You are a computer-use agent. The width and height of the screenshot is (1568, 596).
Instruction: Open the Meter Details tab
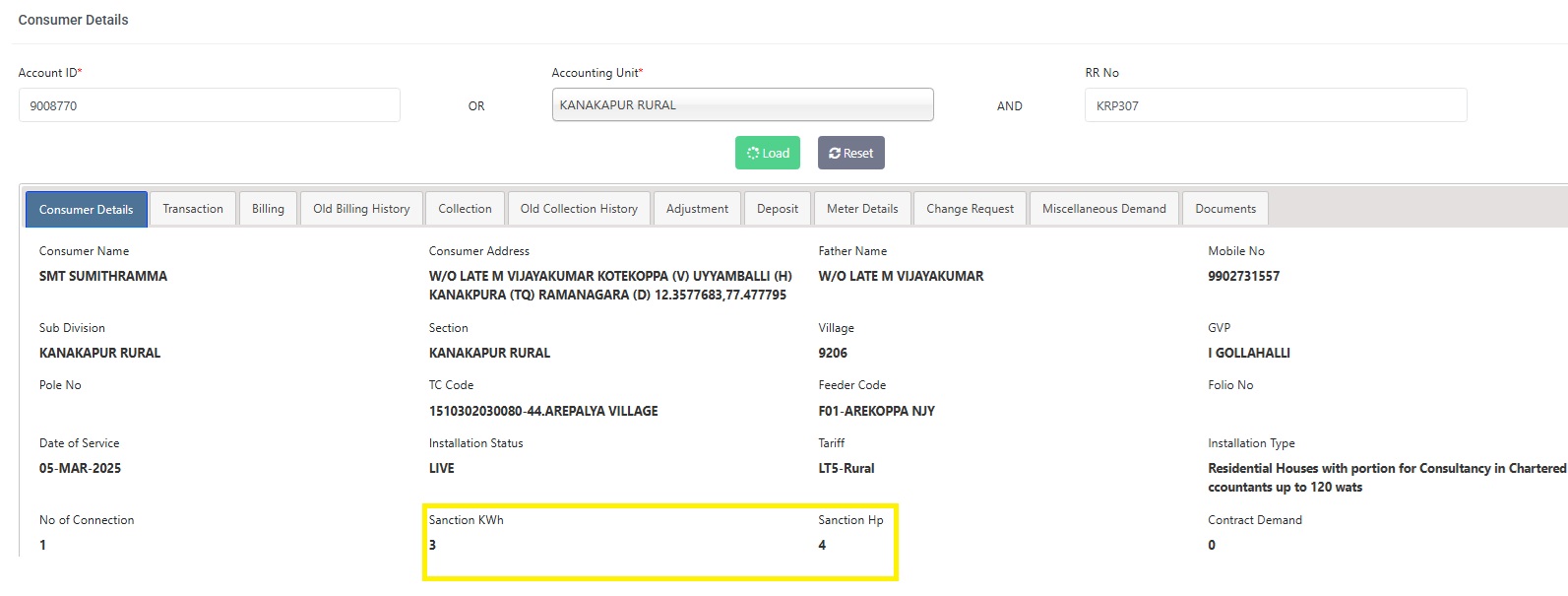pos(862,209)
